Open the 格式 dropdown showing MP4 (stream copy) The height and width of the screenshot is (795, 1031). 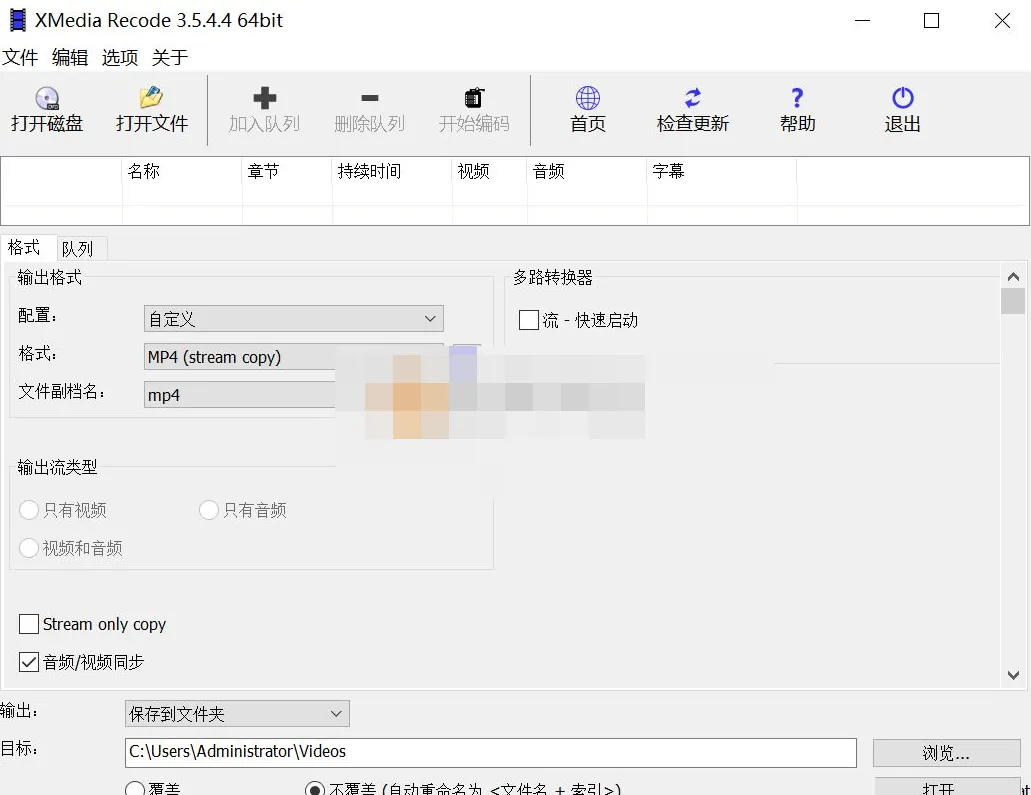[293, 357]
